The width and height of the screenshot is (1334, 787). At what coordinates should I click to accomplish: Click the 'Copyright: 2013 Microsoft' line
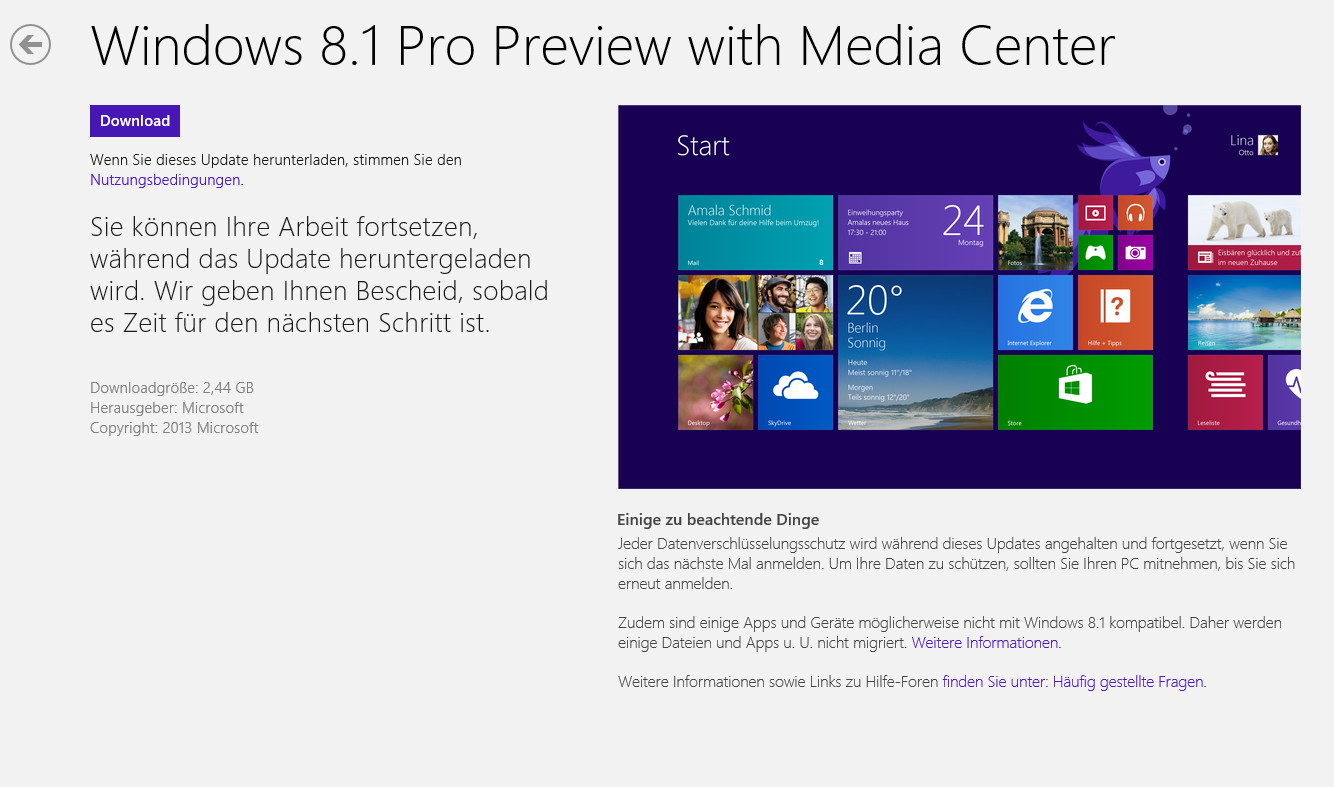pos(174,428)
